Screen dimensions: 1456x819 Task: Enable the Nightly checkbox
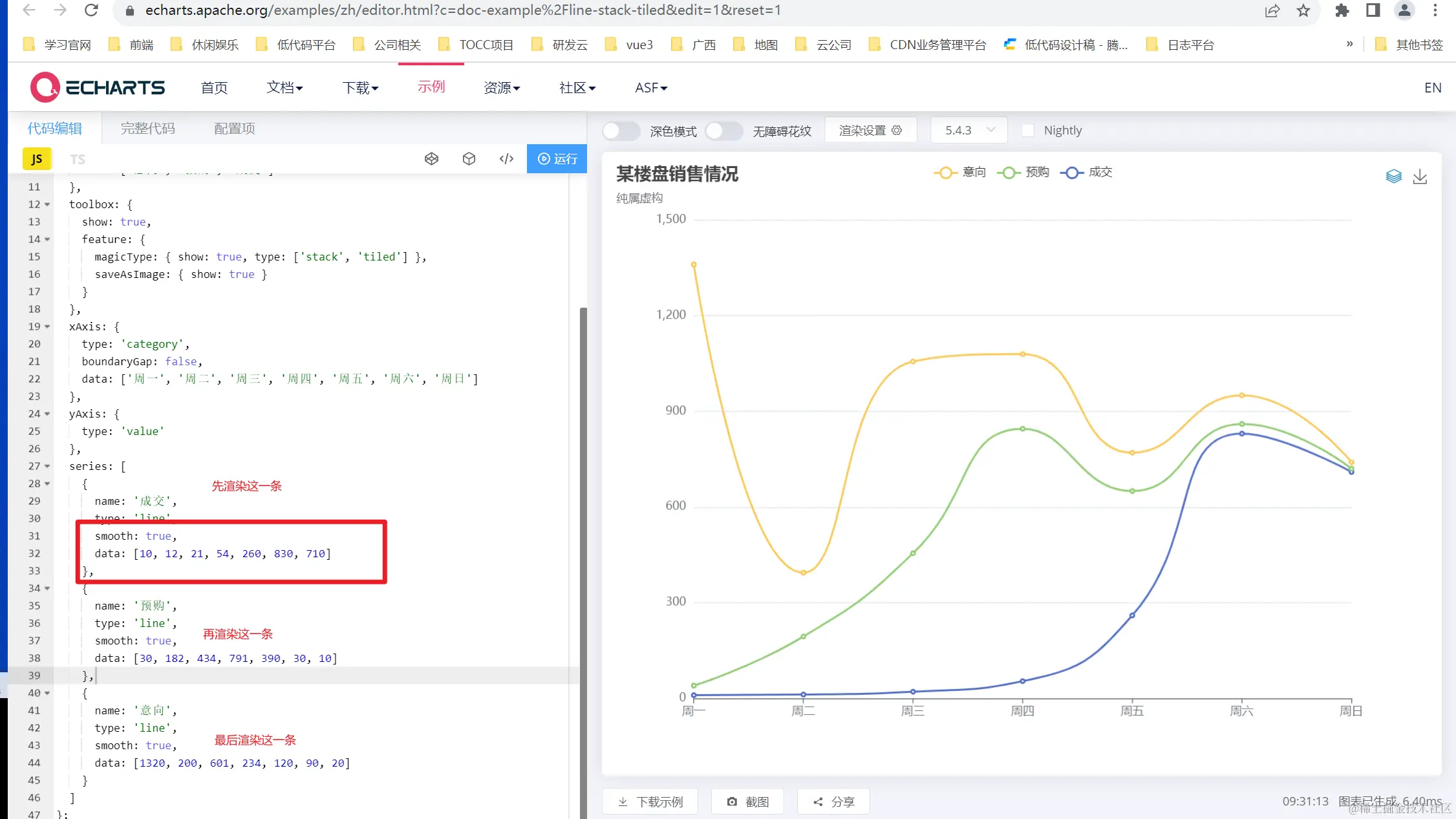pyautogui.click(x=1028, y=131)
